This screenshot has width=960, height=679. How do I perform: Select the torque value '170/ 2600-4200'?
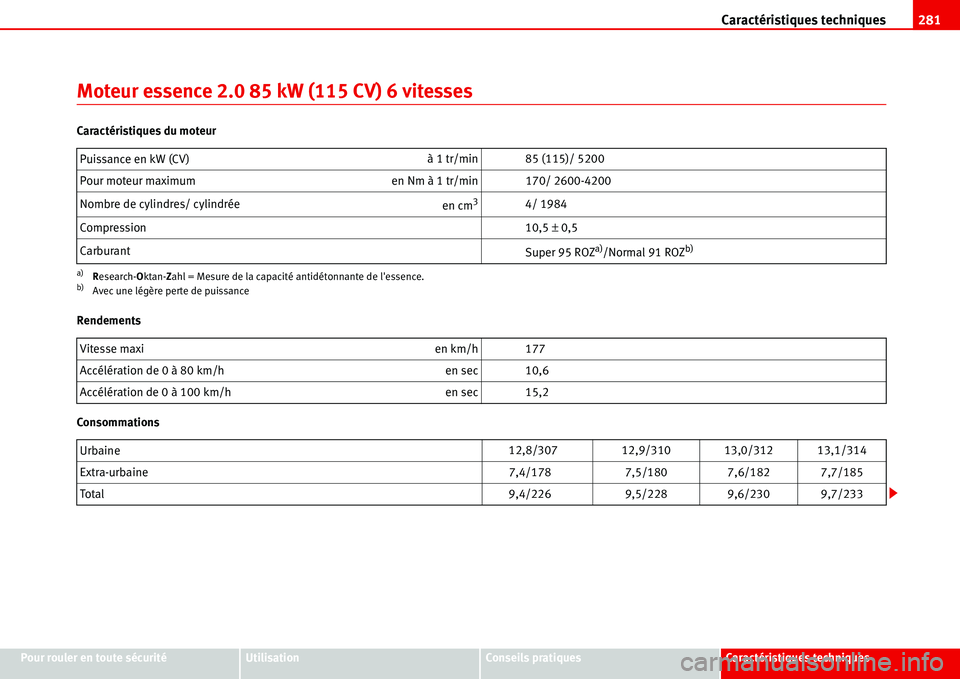tap(568, 181)
